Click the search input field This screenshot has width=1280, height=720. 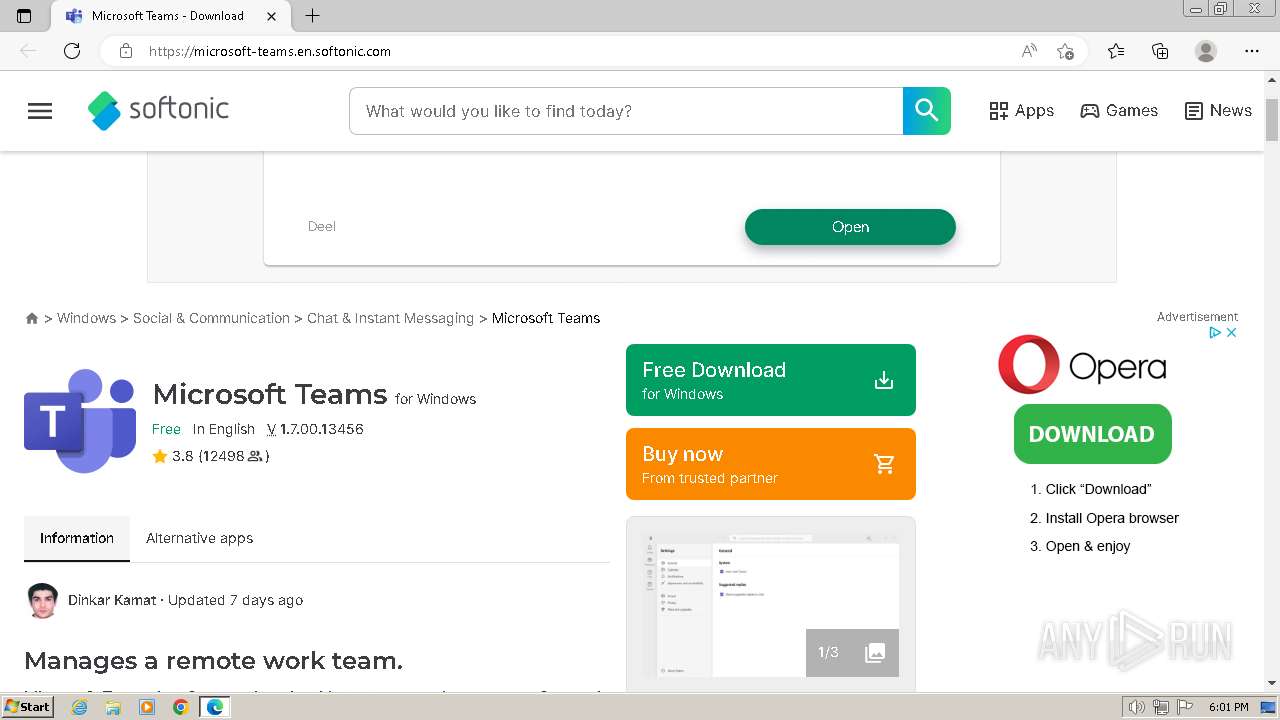626,111
